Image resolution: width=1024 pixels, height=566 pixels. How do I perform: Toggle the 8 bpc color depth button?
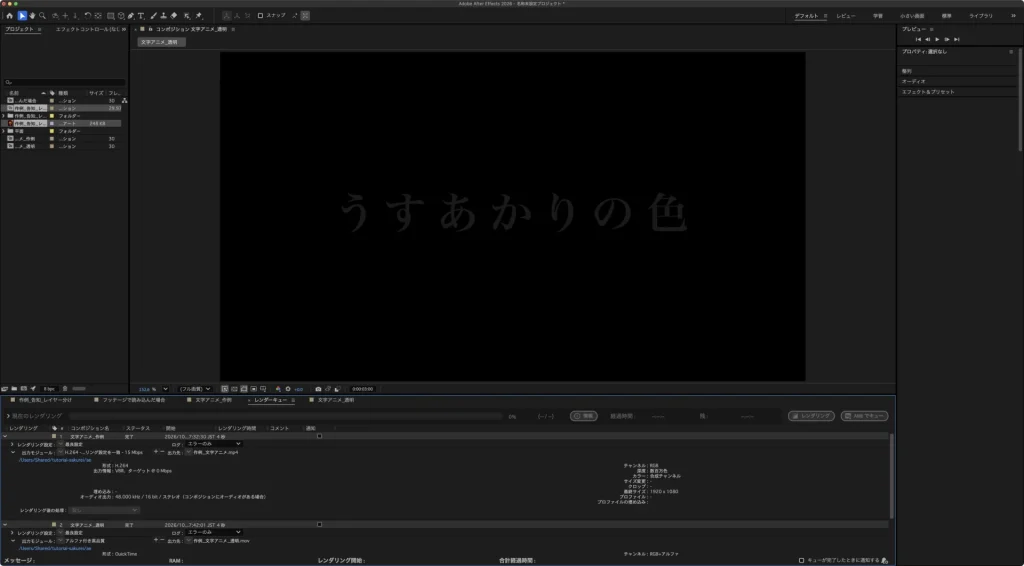(49, 388)
